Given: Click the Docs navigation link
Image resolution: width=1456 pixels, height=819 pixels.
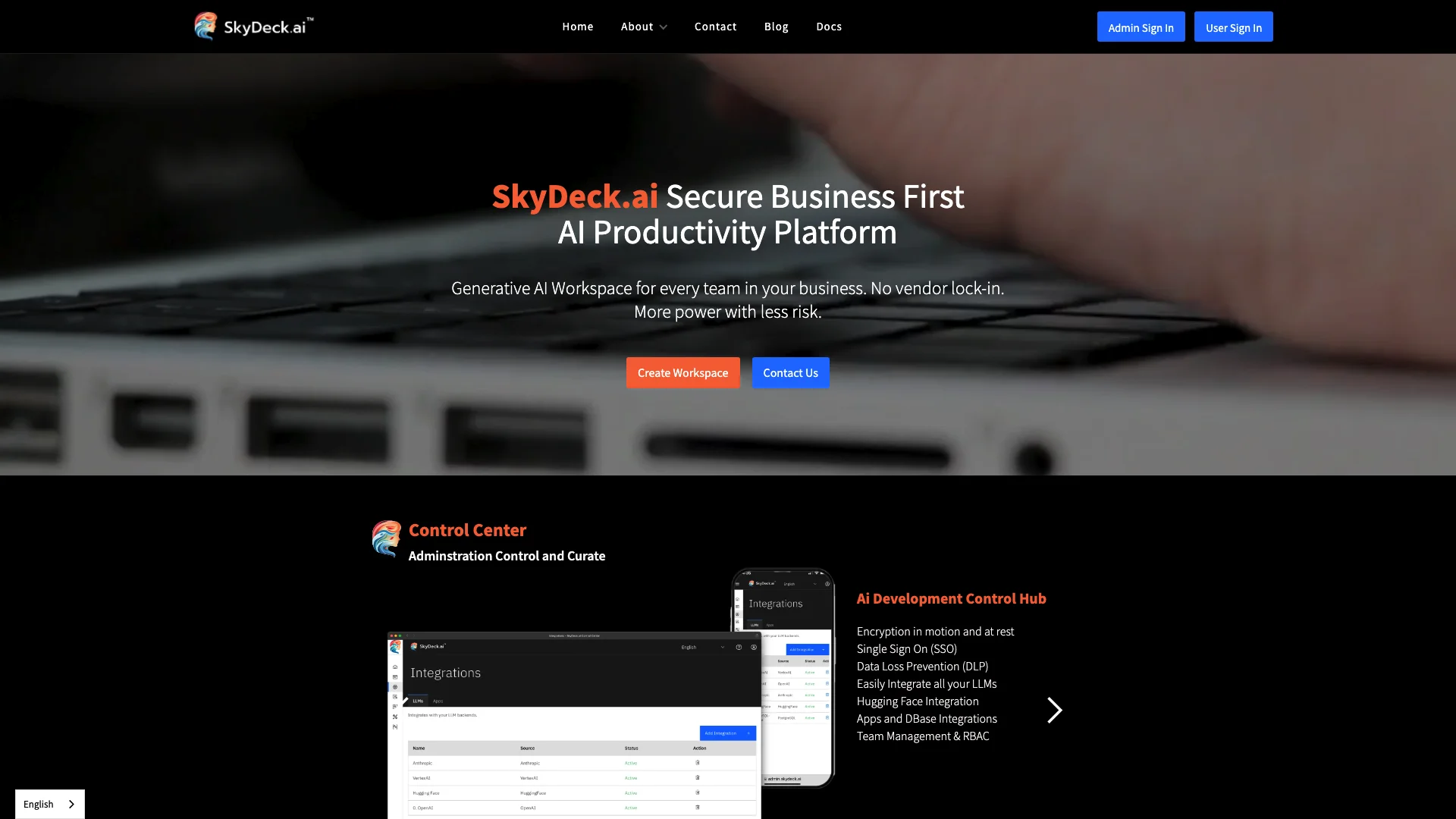Looking at the screenshot, I should point(829,27).
